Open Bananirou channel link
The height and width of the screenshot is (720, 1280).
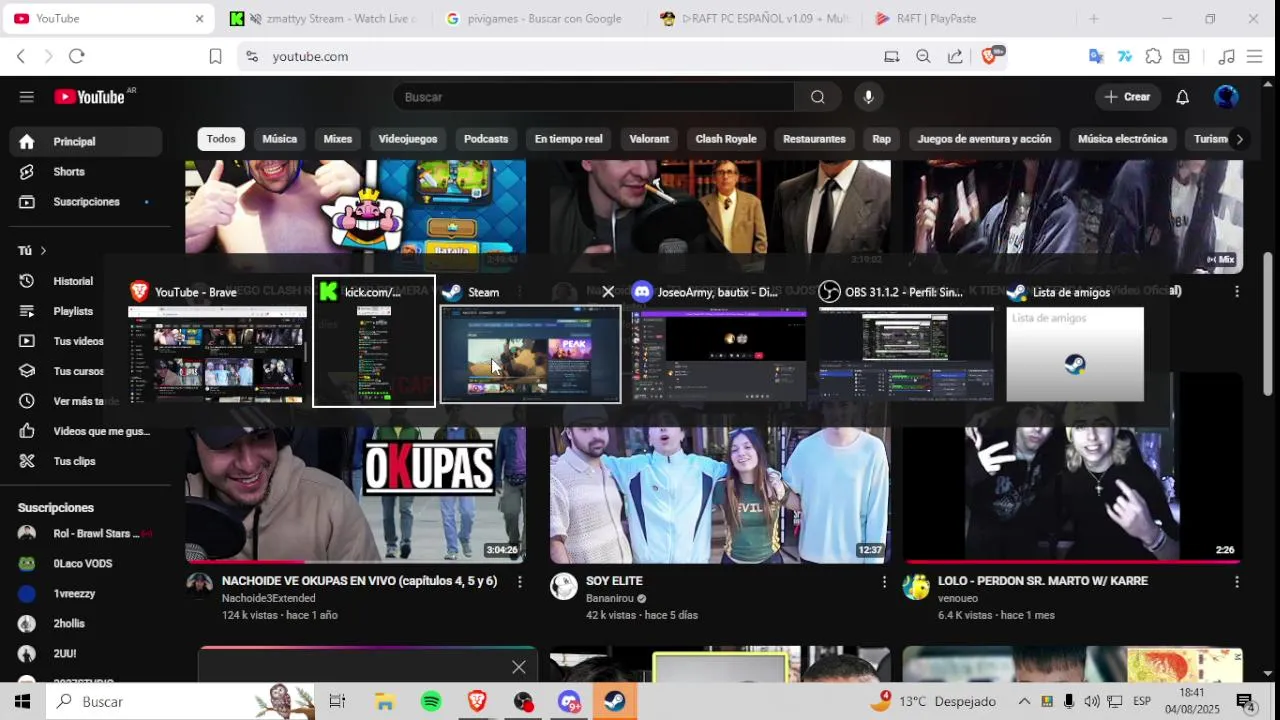[610, 598]
